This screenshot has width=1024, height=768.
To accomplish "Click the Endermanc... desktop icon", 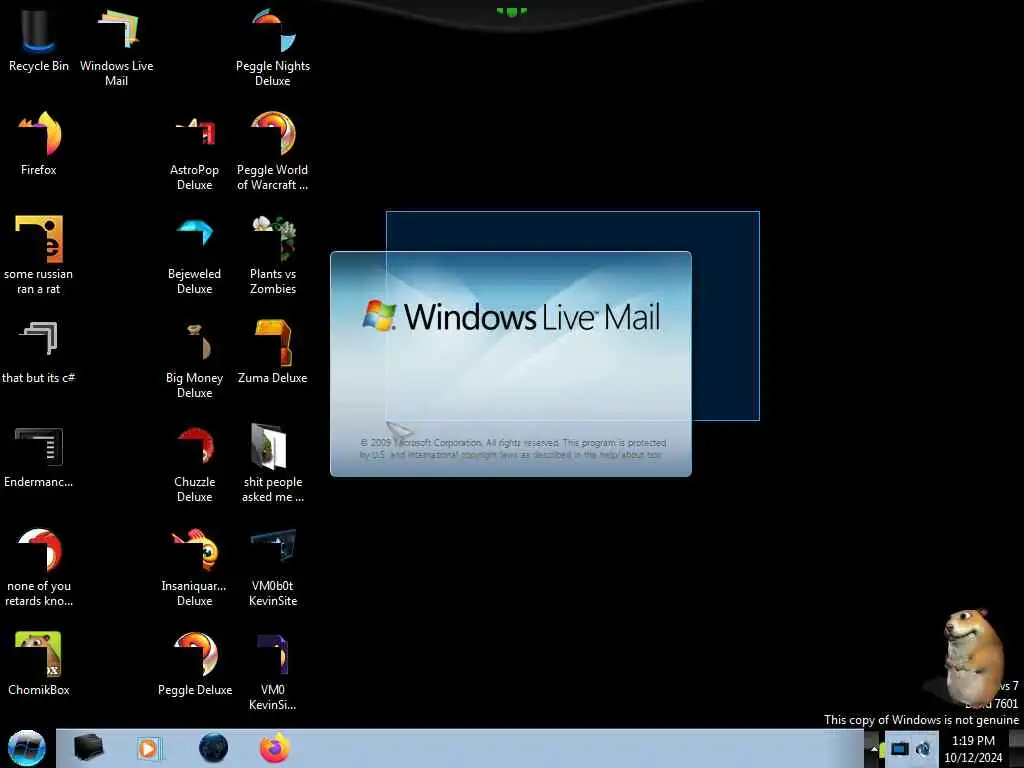I will [x=39, y=456].
